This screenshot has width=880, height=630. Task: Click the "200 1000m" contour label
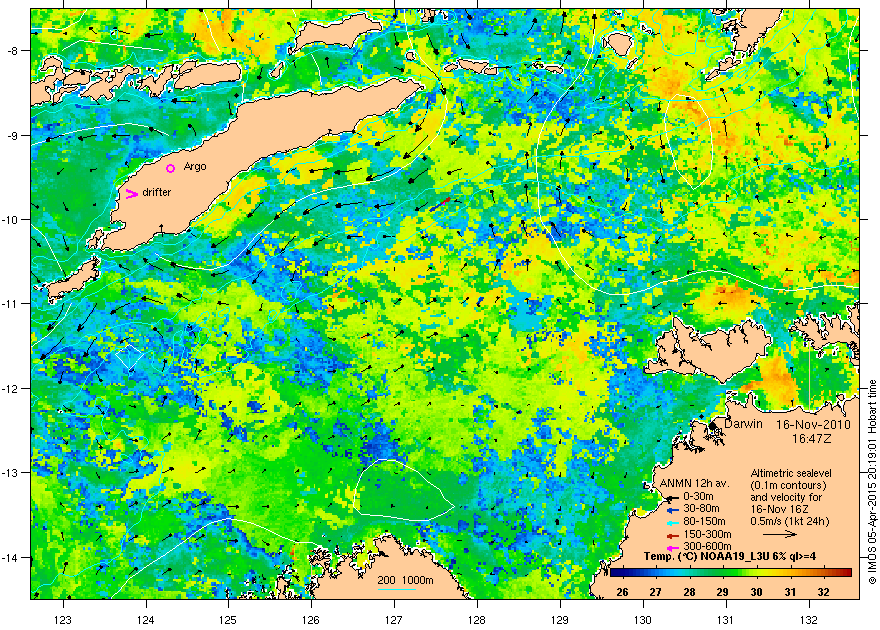405,581
